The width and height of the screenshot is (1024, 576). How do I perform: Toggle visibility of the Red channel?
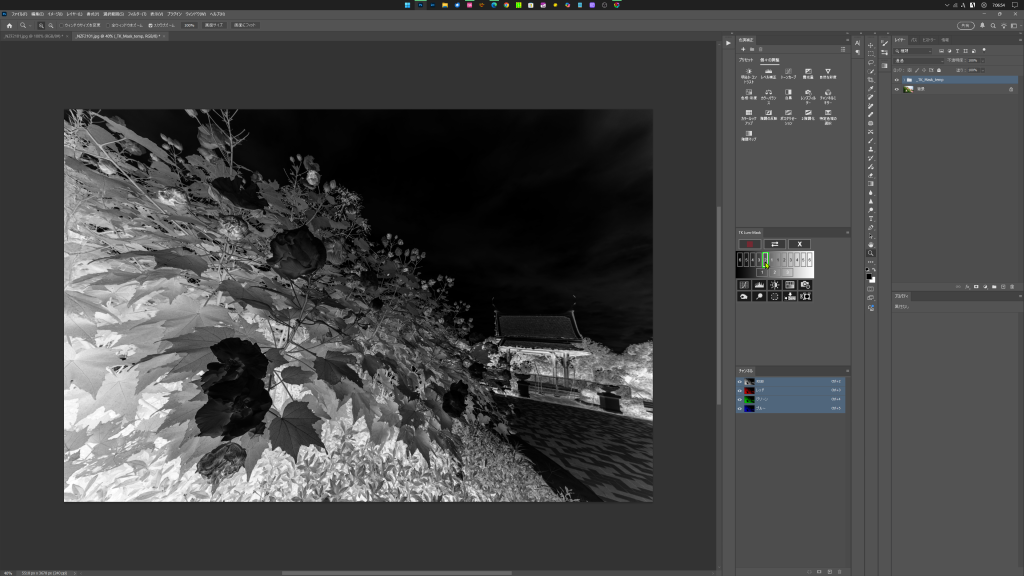click(x=741, y=390)
